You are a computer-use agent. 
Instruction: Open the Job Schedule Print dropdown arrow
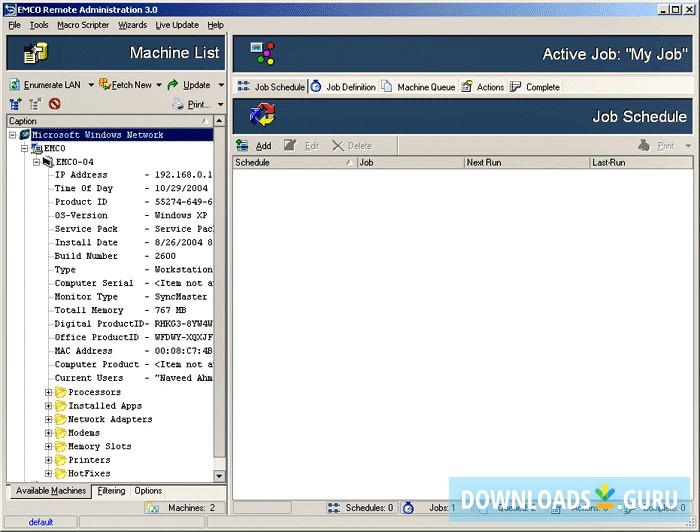[688, 146]
